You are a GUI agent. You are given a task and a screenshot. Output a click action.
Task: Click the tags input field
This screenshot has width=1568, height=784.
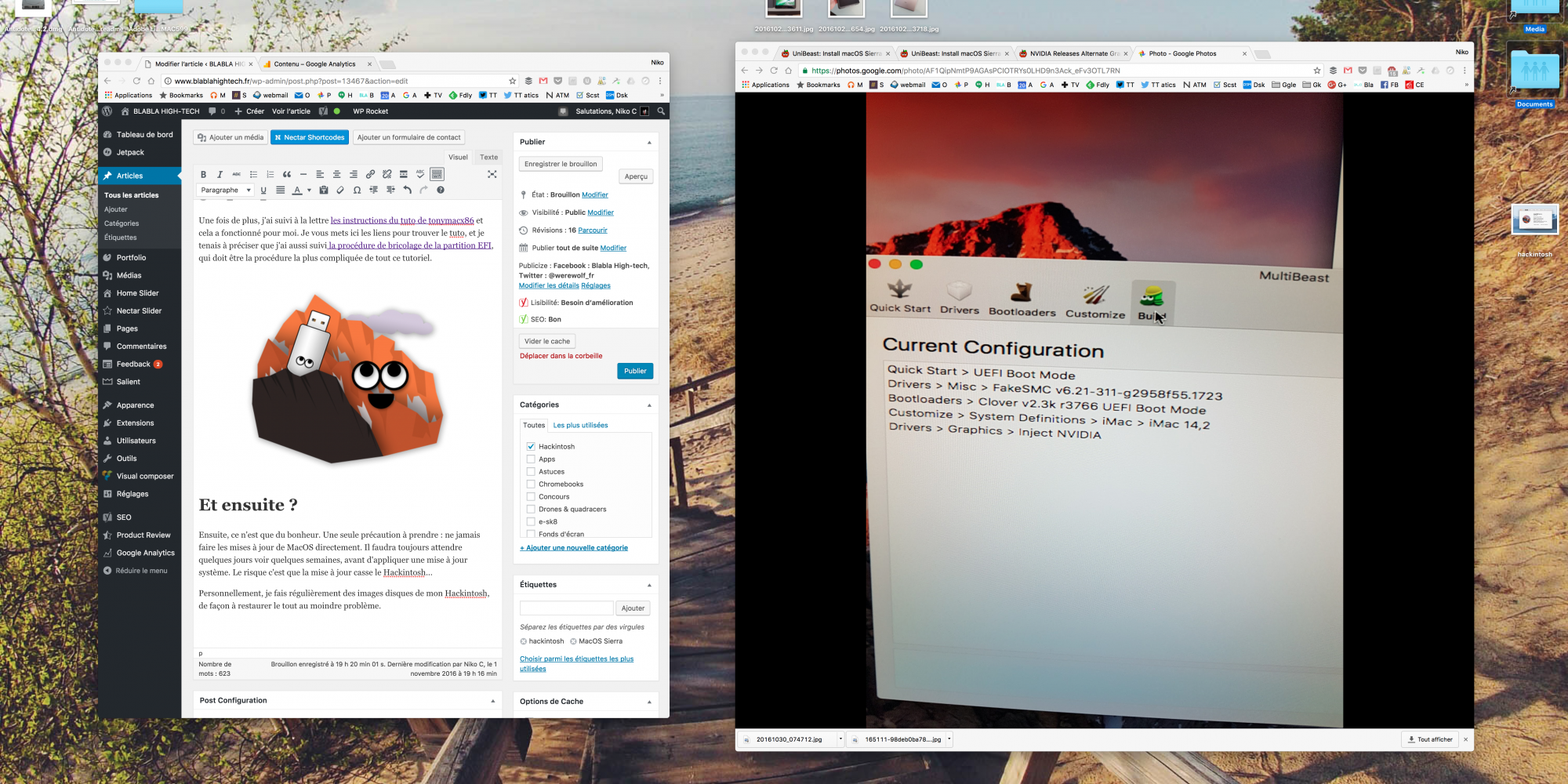pyautogui.click(x=566, y=608)
